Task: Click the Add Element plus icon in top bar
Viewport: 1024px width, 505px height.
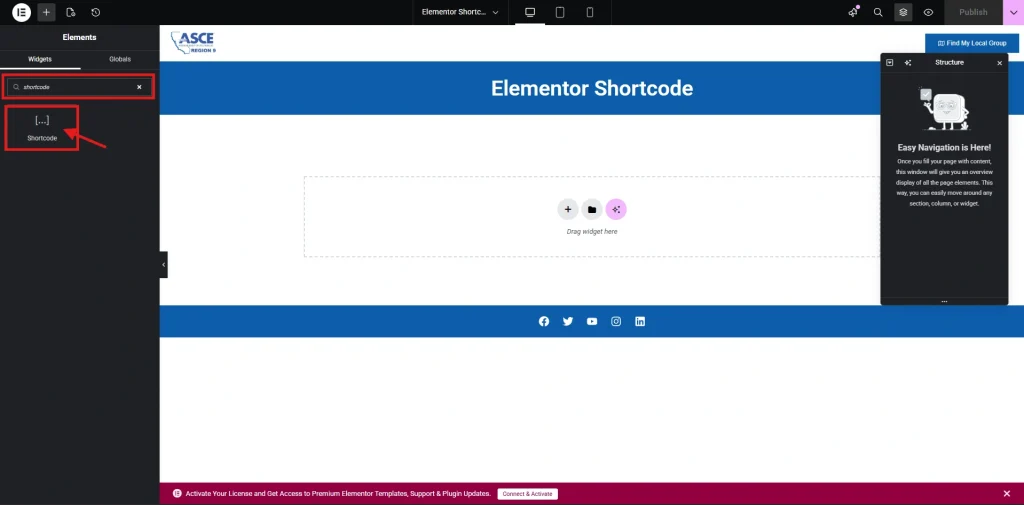Action: point(46,12)
